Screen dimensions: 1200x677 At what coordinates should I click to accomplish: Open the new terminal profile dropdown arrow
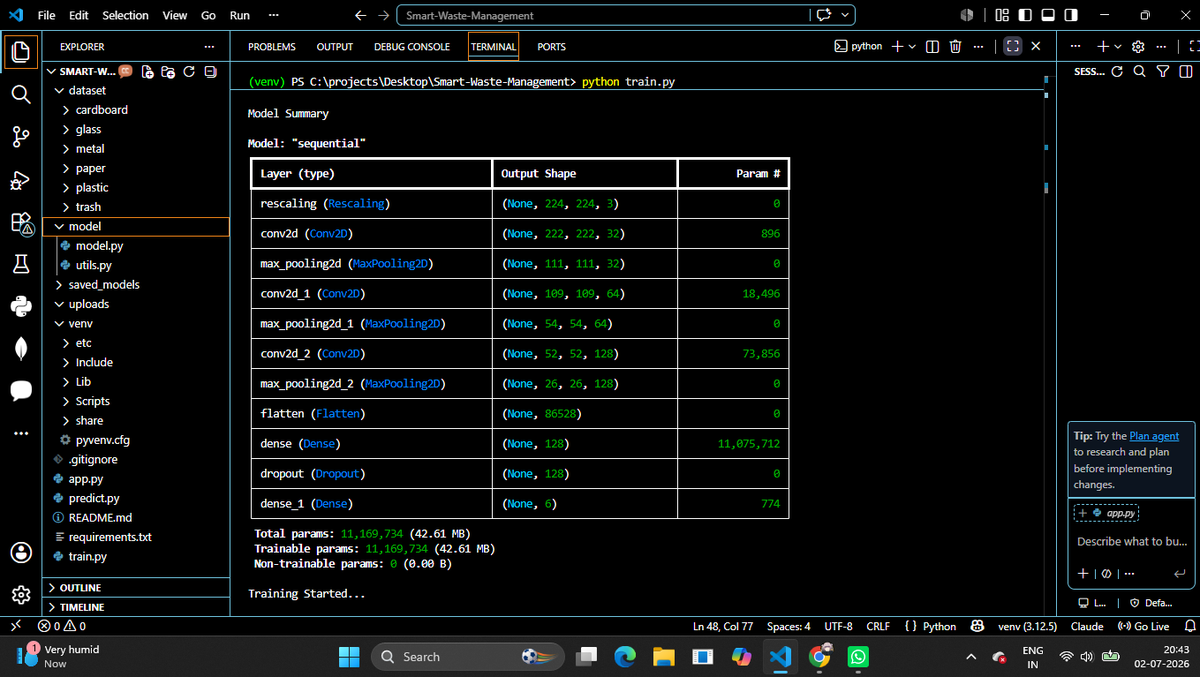pyautogui.click(x=912, y=47)
